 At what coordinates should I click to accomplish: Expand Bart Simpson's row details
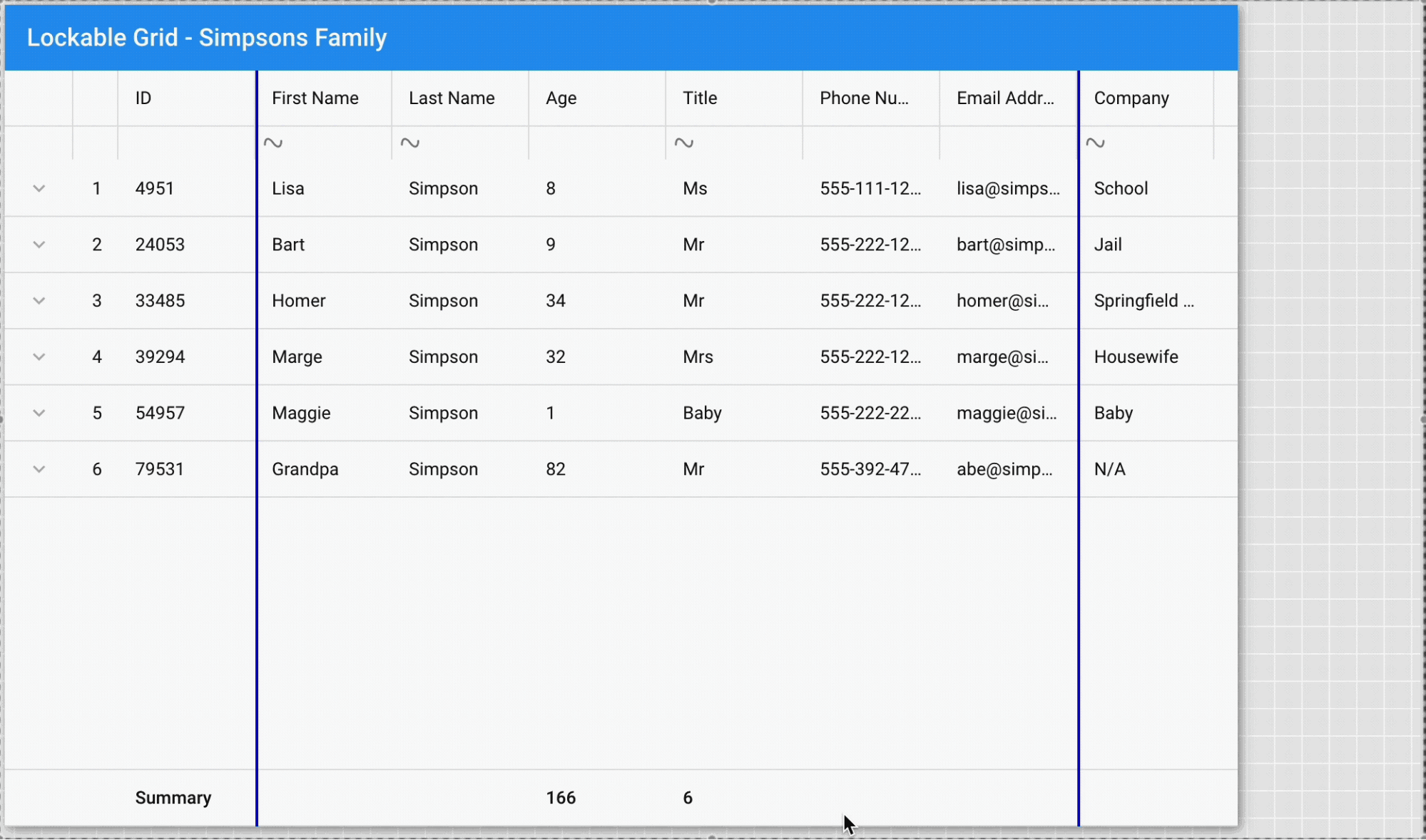click(x=39, y=245)
